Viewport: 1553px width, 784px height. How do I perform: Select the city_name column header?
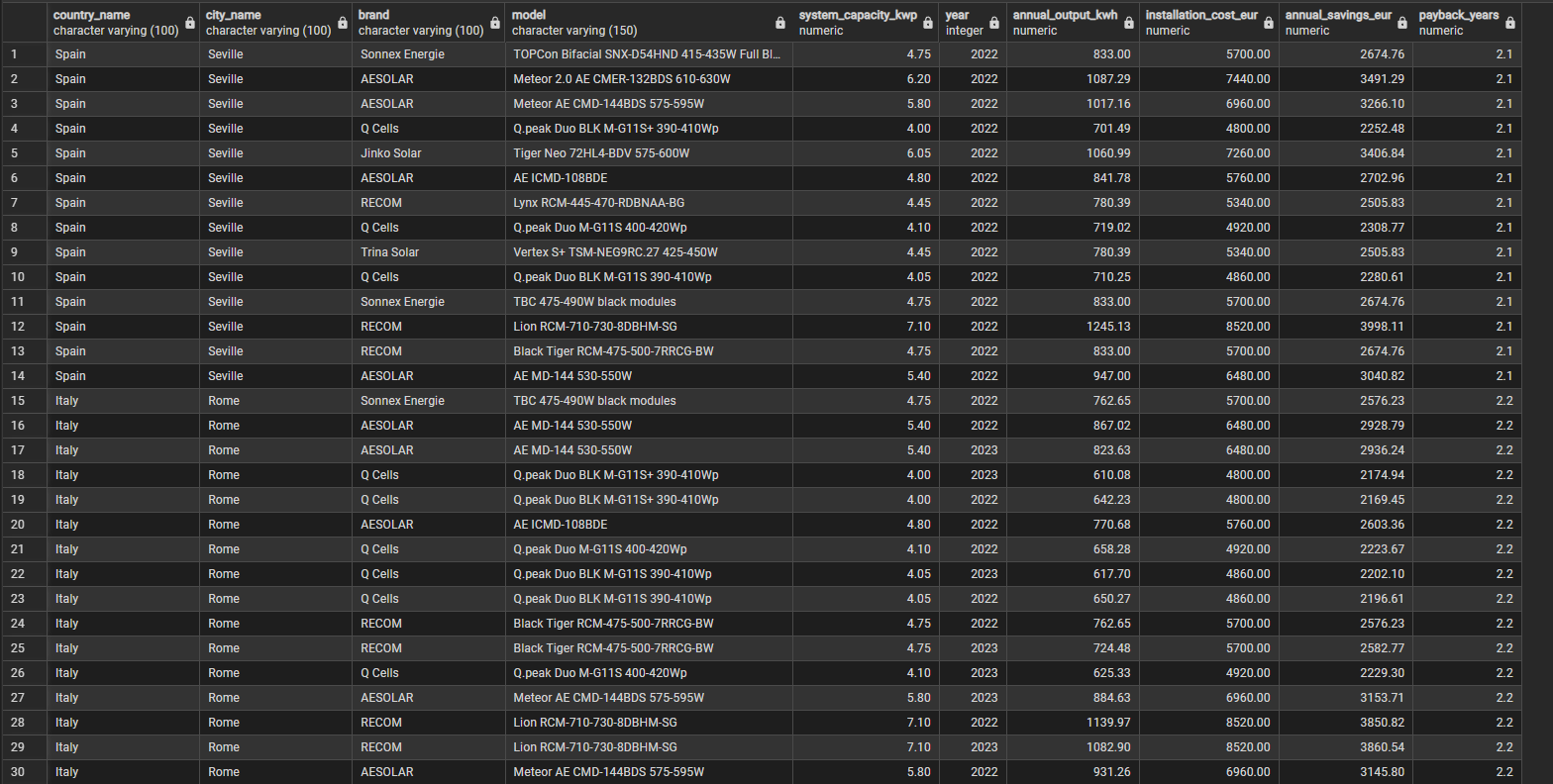[275, 23]
